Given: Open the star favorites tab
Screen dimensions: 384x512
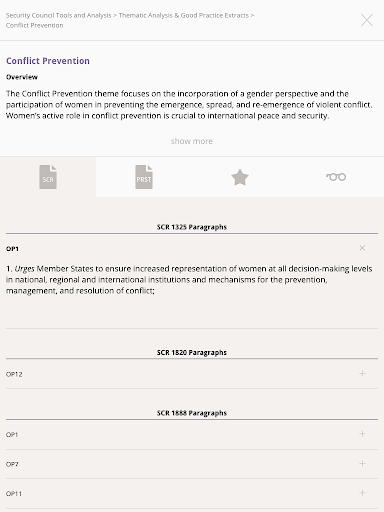Looking at the screenshot, I should [x=240, y=177].
